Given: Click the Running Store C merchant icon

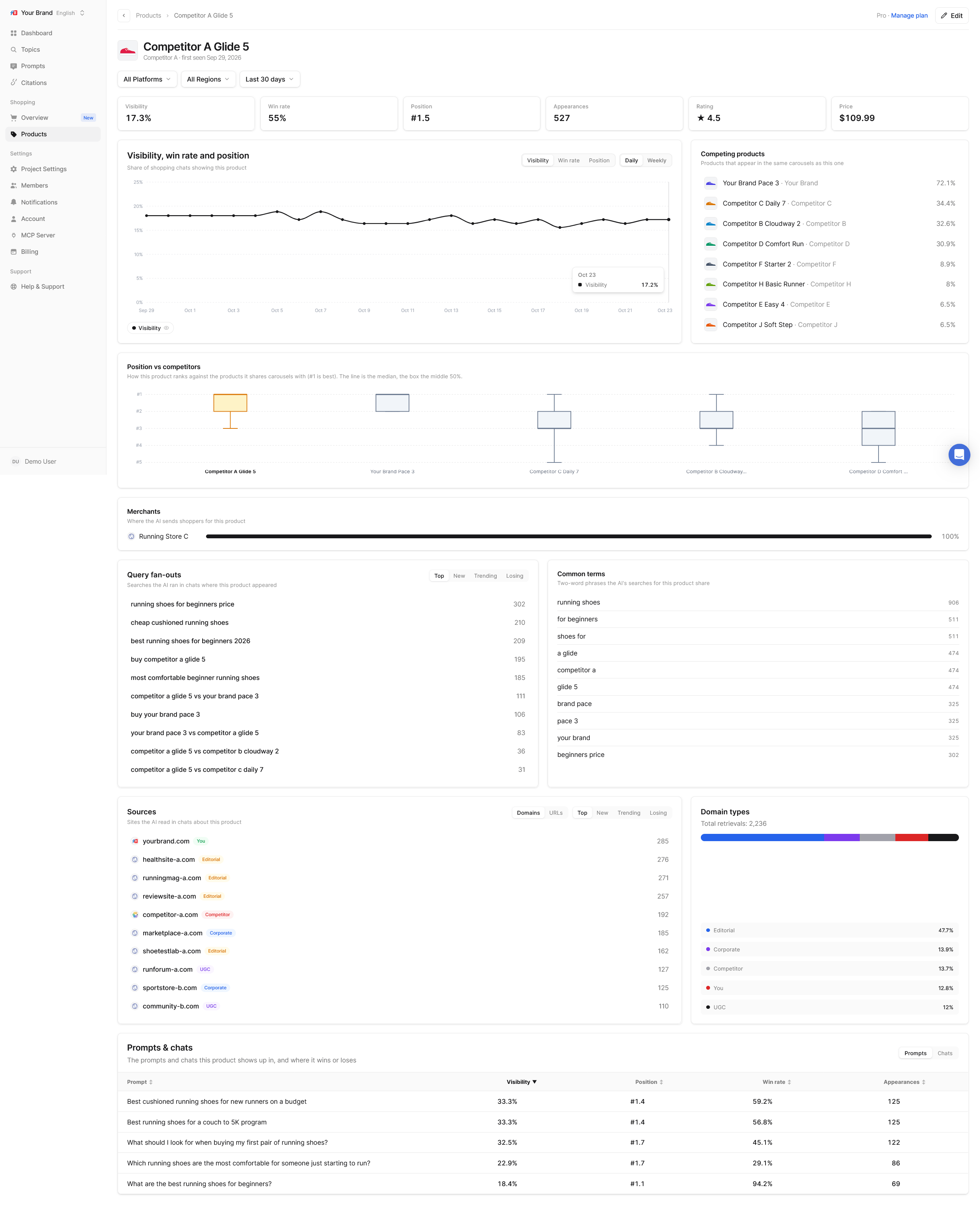Looking at the screenshot, I should pyautogui.click(x=131, y=537).
